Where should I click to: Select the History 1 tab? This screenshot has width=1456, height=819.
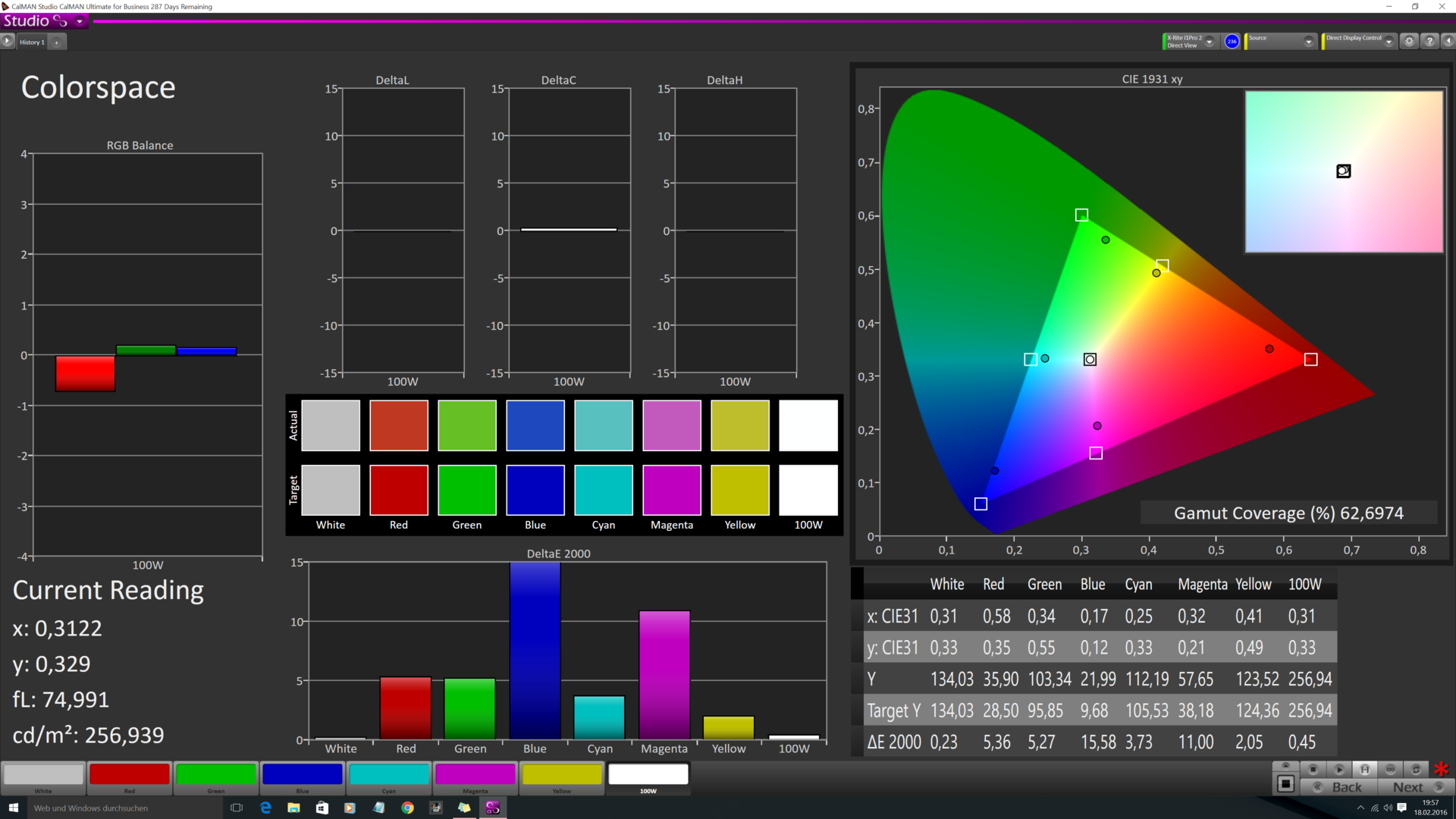[32, 42]
